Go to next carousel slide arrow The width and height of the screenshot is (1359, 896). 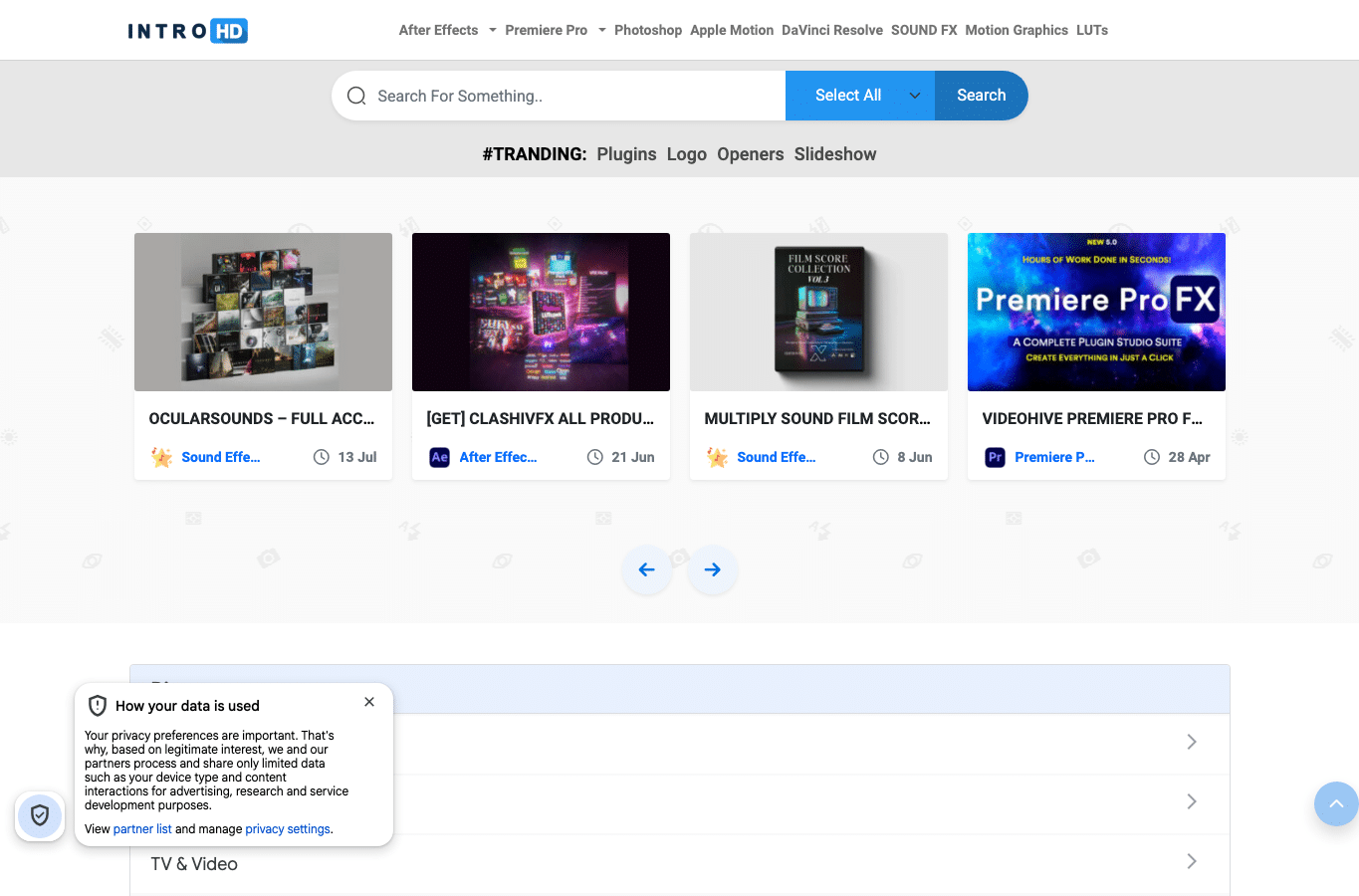(713, 569)
